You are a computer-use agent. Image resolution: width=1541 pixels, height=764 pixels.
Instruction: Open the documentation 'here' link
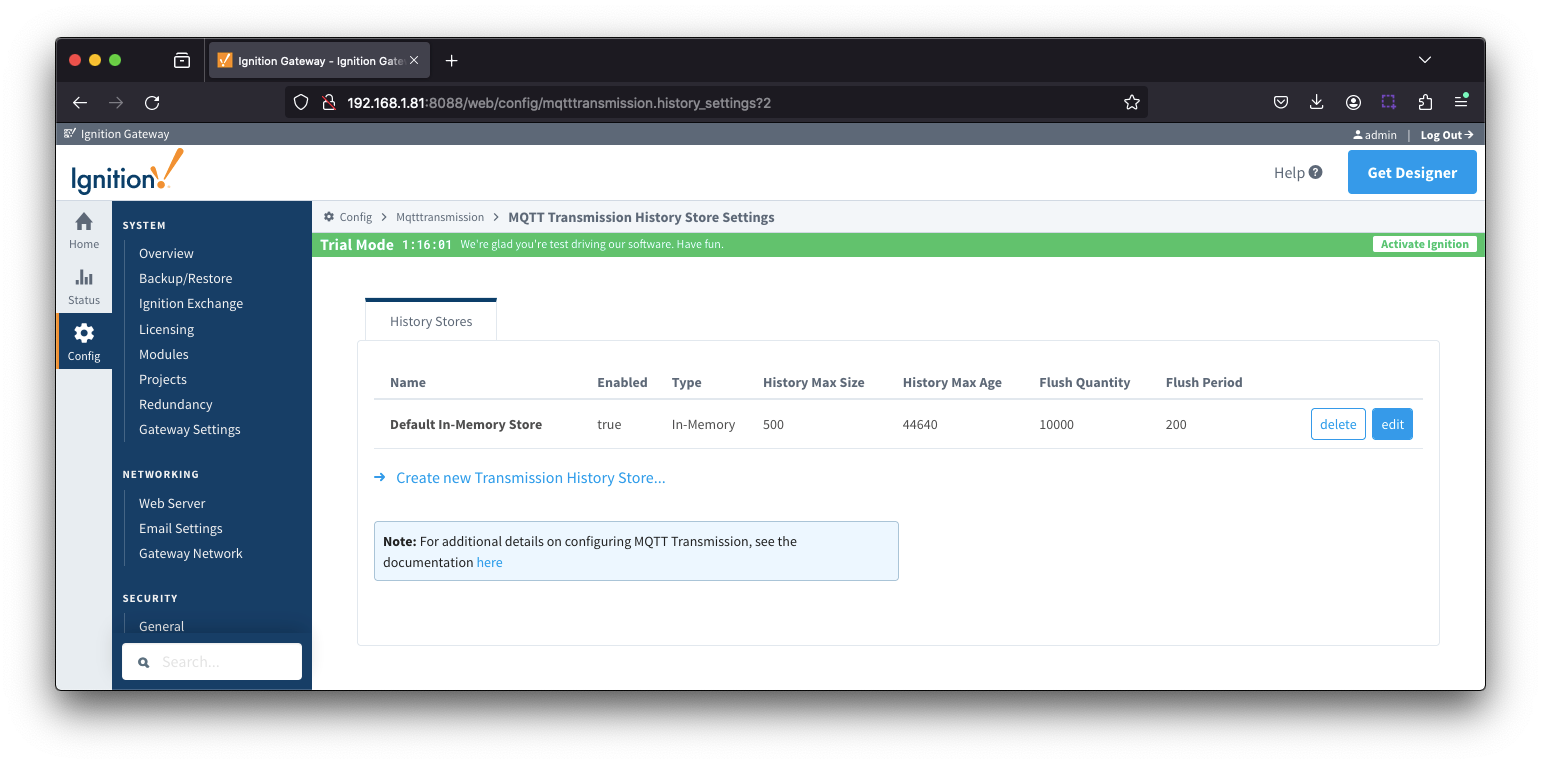pyautogui.click(x=489, y=563)
